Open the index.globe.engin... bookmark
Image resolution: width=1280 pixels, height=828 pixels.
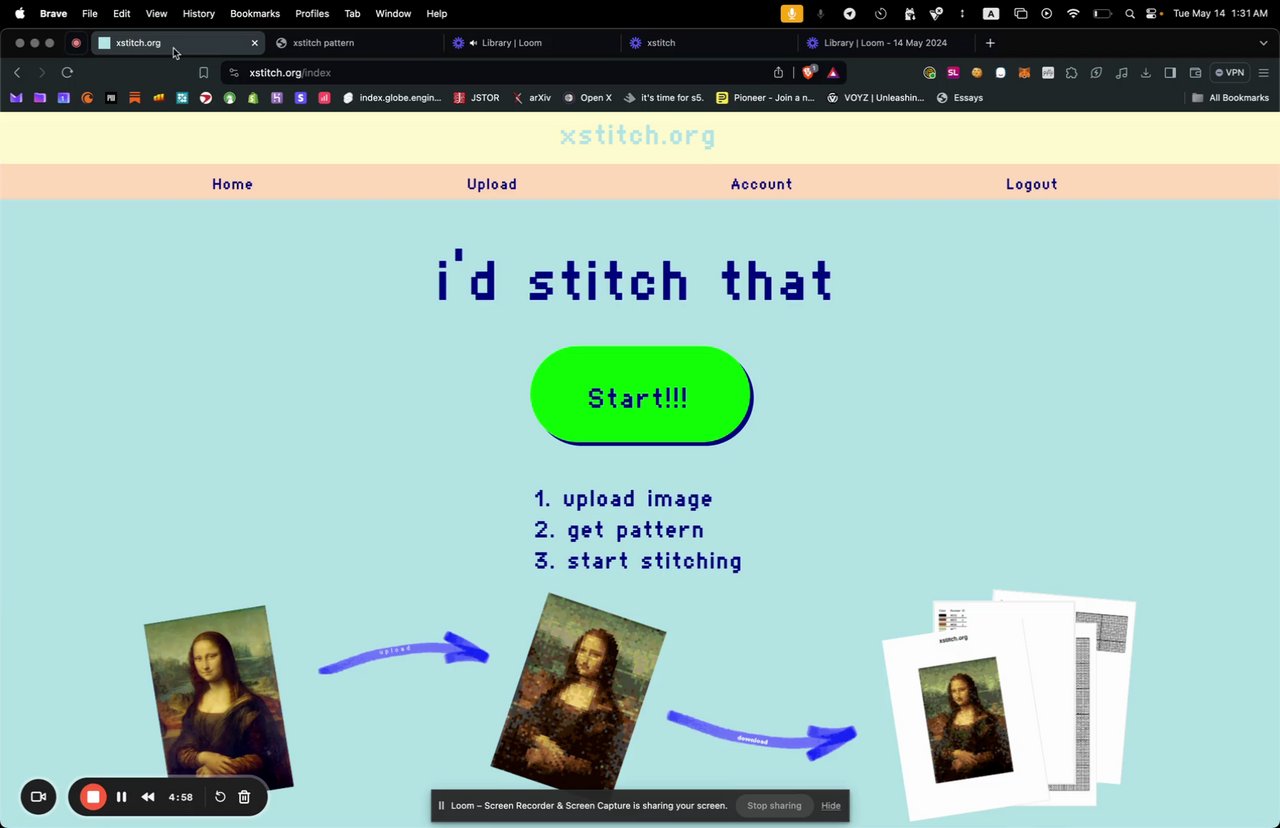(x=392, y=98)
